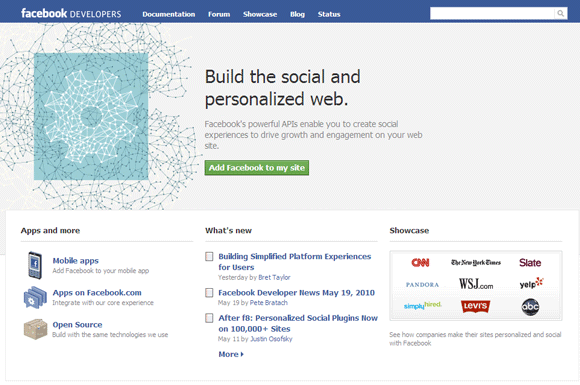Viewport: 580px width, 385px height.
Task: Click author link Pete Bratach
Action: coord(269,303)
